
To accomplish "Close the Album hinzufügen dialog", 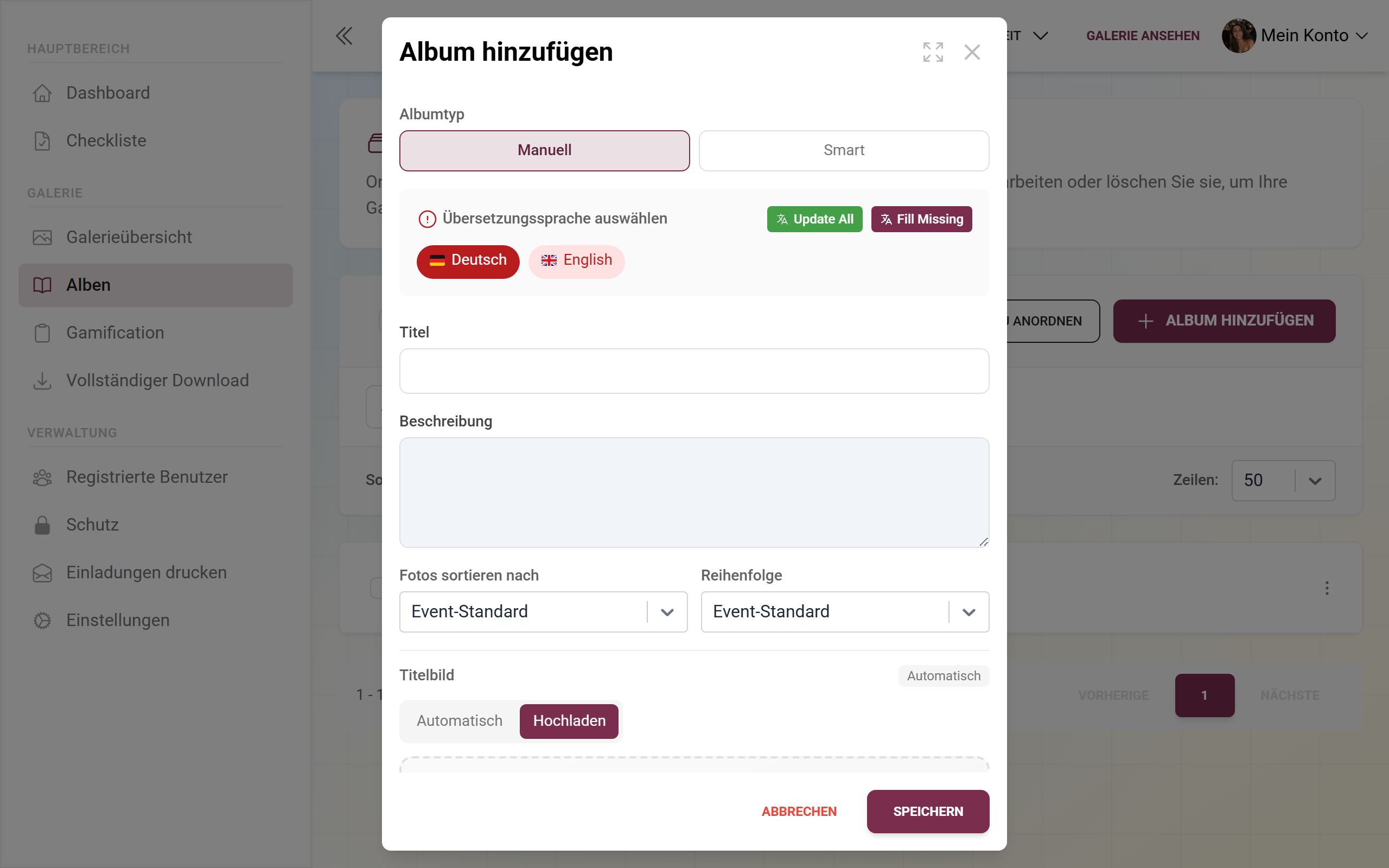I will pyautogui.click(x=972, y=52).
